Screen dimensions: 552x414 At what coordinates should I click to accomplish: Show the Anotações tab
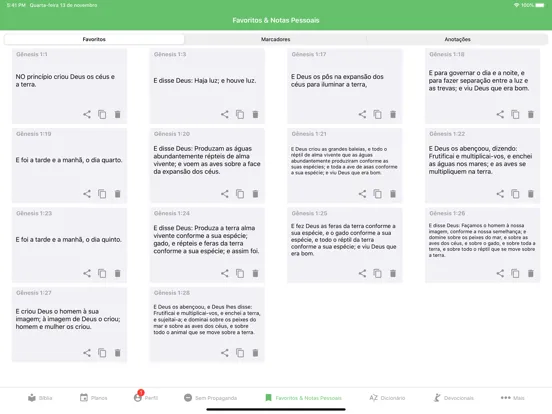457,39
